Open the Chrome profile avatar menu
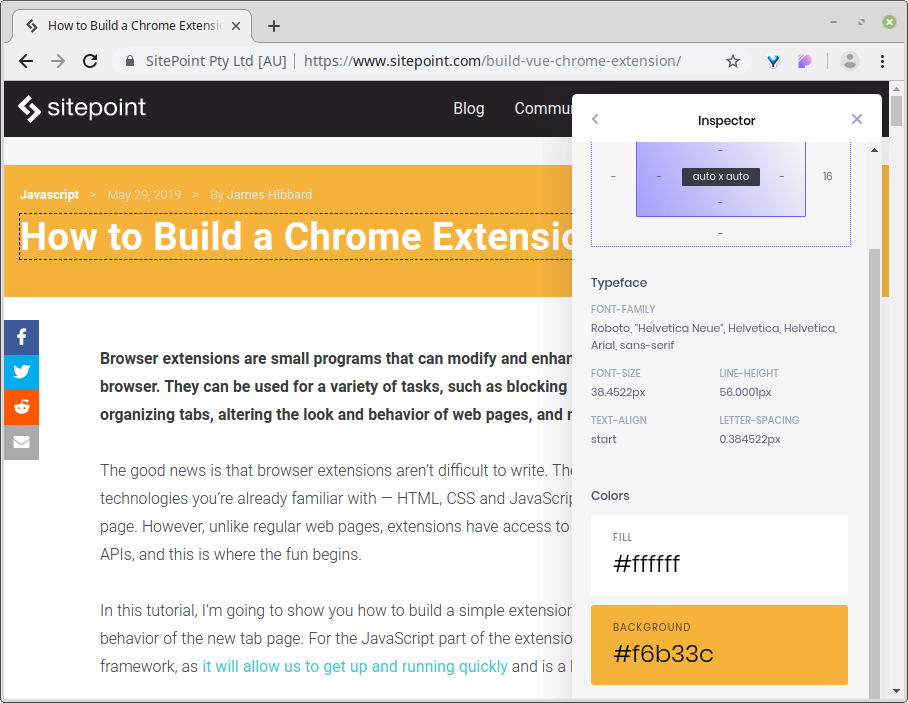This screenshot has height=703, width=908. click(x=850, y=61)
